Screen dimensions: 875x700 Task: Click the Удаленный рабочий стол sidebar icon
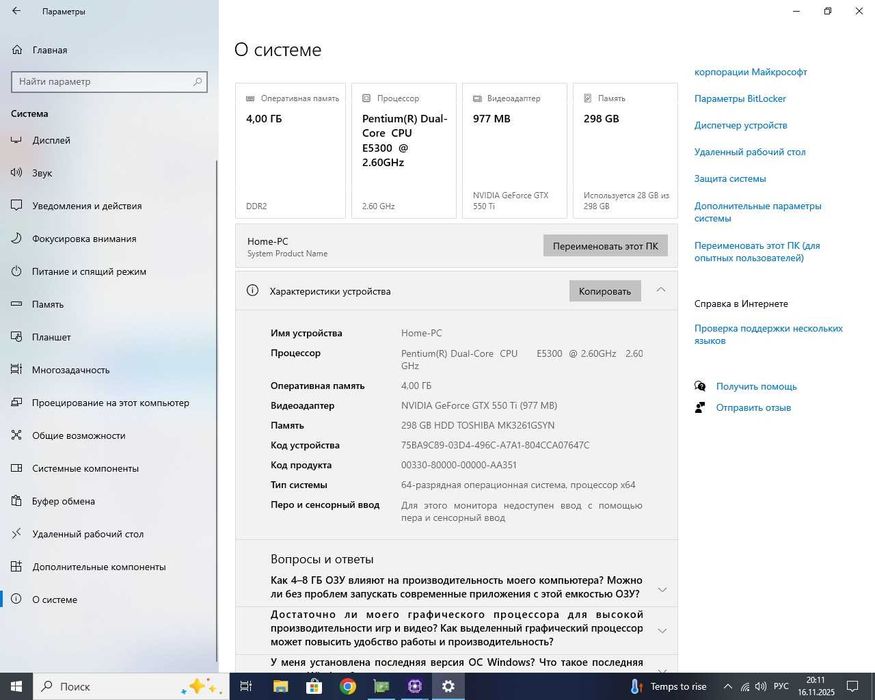(16, 534)
